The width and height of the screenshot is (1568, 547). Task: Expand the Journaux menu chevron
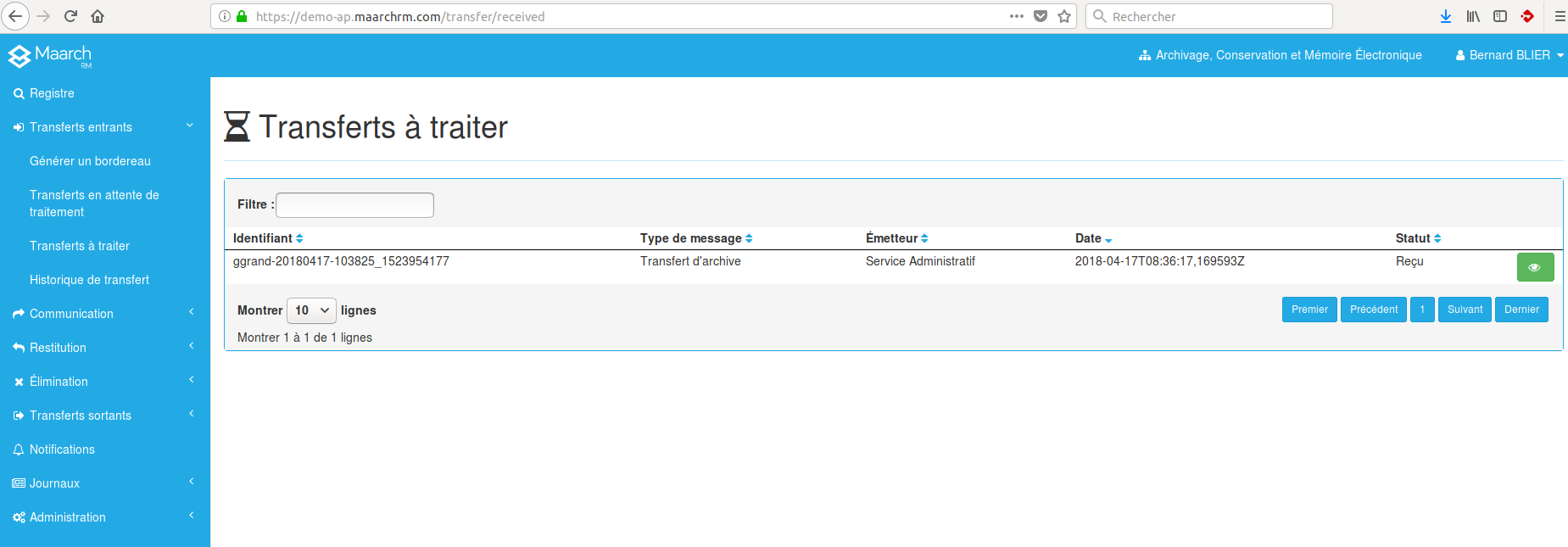192,482
